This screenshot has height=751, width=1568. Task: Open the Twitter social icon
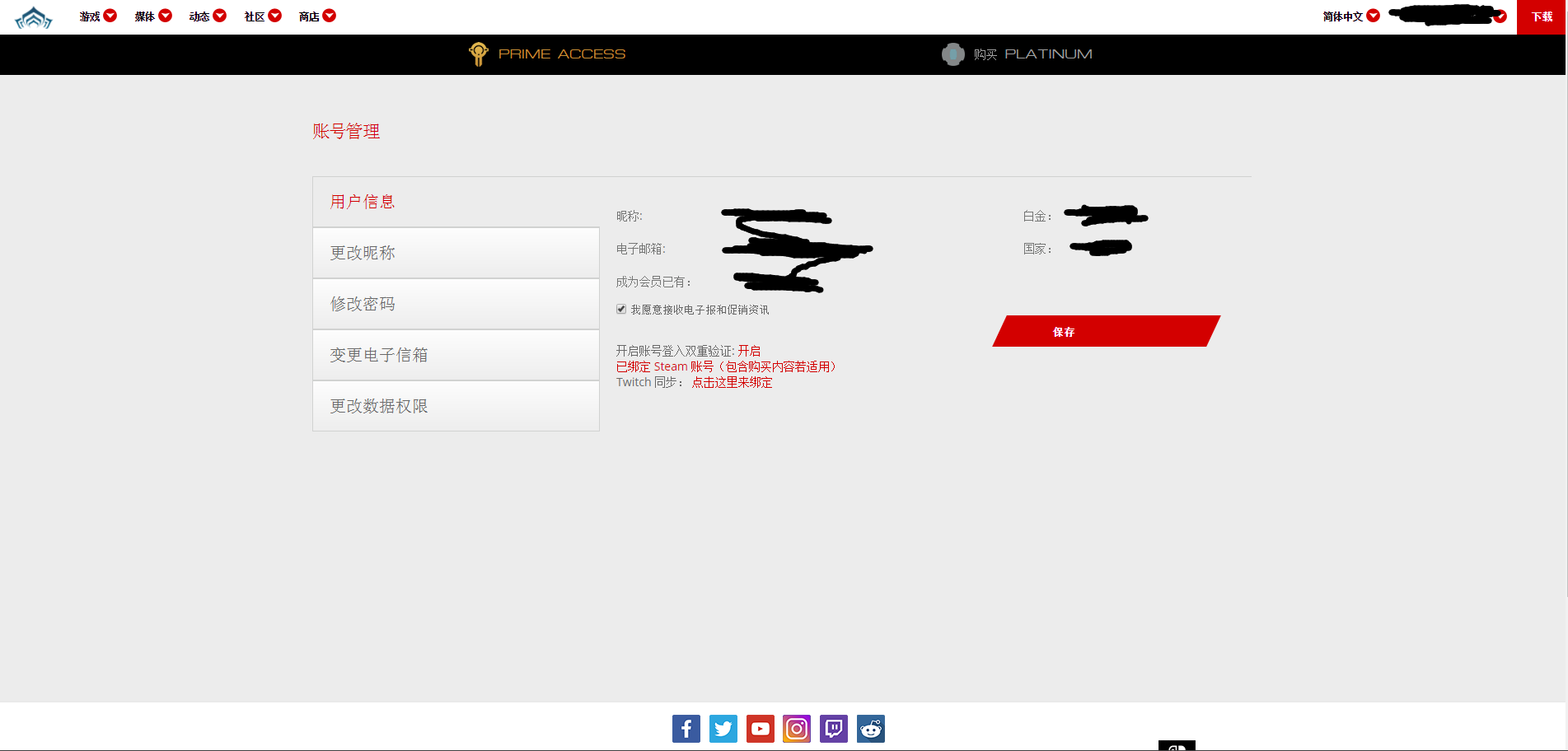(x=723, y=729)
